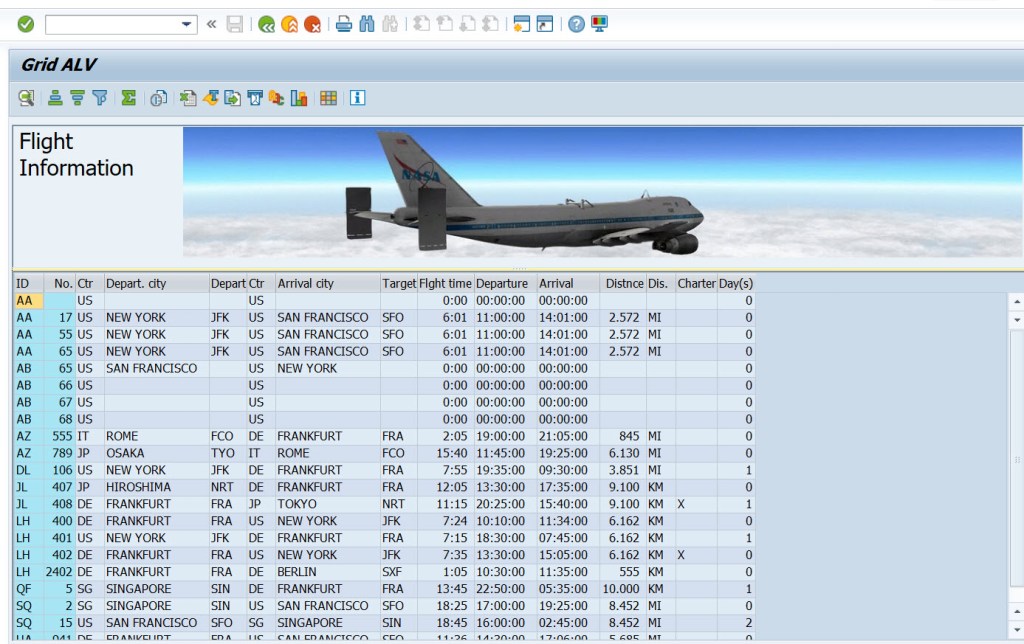Open the Details view magnifier icon
The image size is (1024, 644).
(24, 97)
